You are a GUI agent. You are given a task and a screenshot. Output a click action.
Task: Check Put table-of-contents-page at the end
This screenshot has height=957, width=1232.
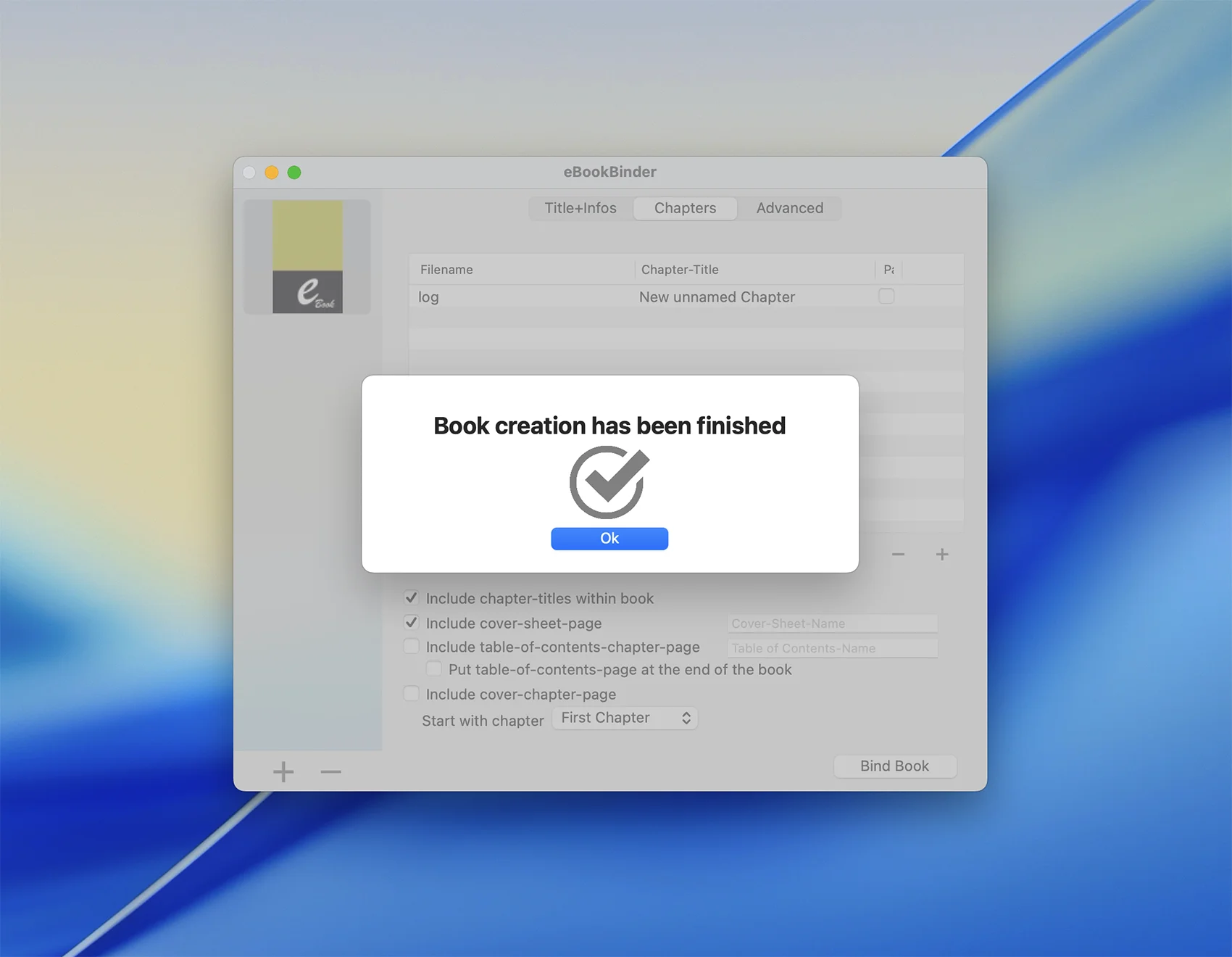click(x=433, y=669)
